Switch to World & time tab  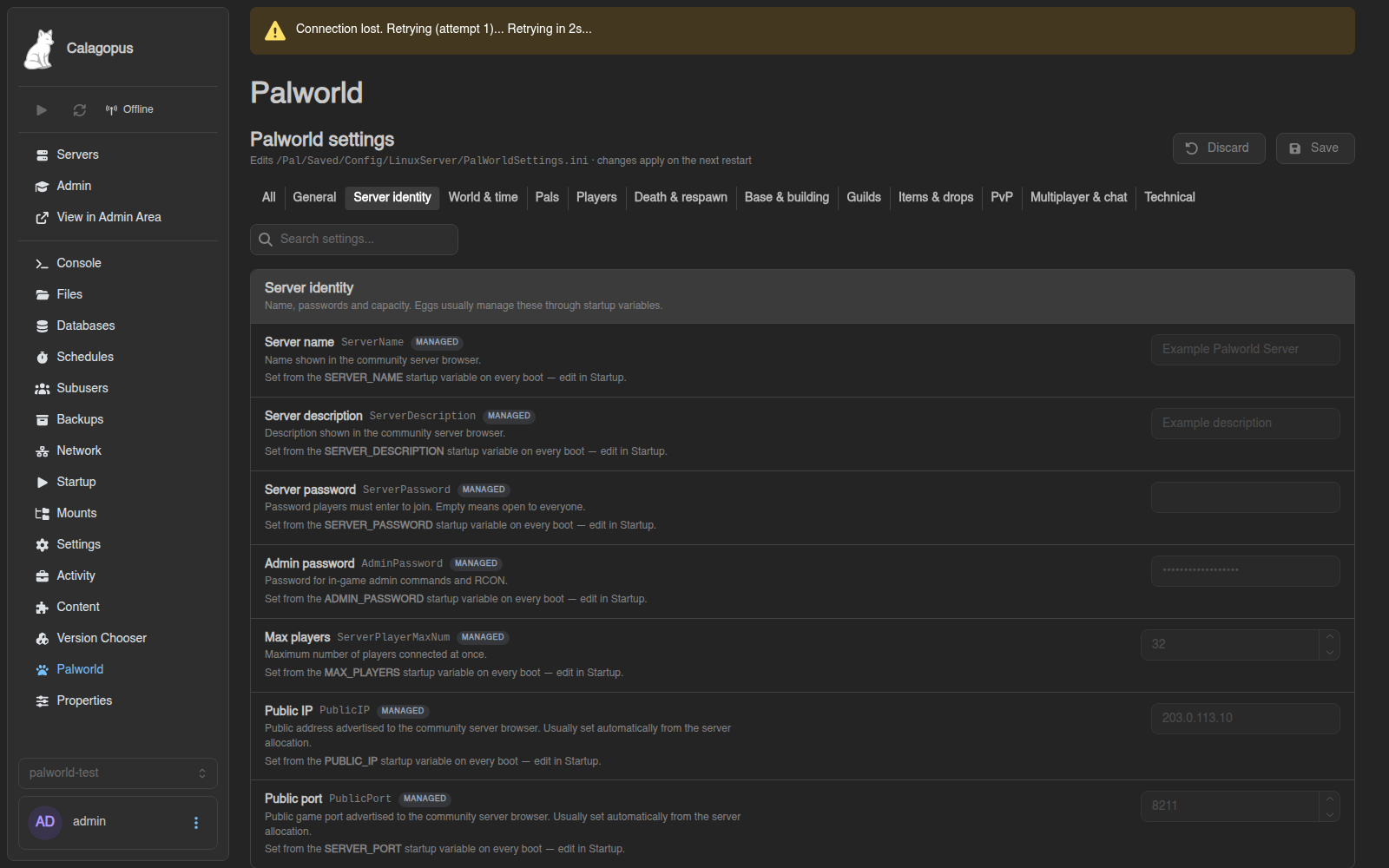483,197
